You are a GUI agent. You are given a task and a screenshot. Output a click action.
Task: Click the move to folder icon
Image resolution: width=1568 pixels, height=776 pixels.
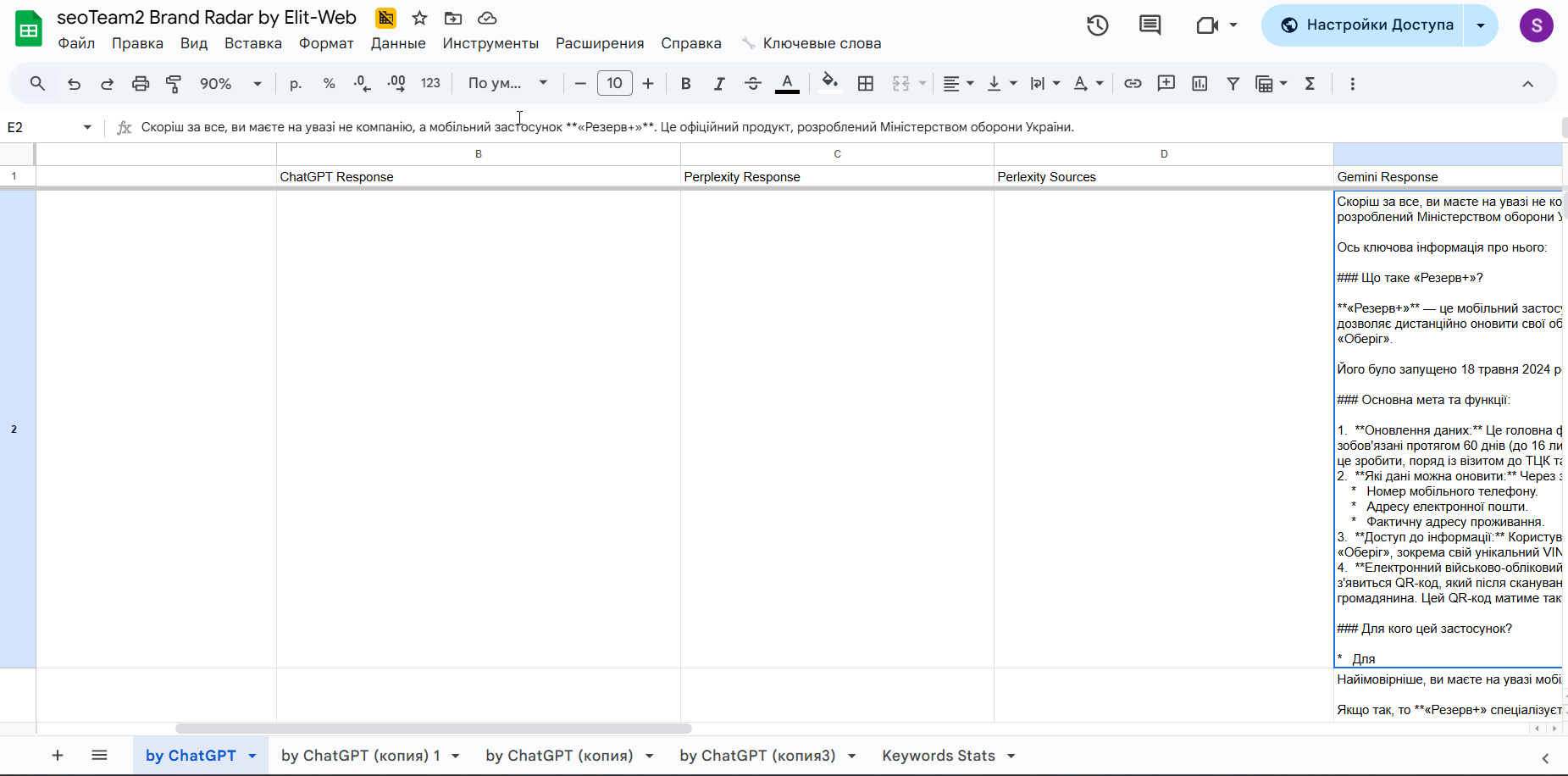[x=453, y=18]
